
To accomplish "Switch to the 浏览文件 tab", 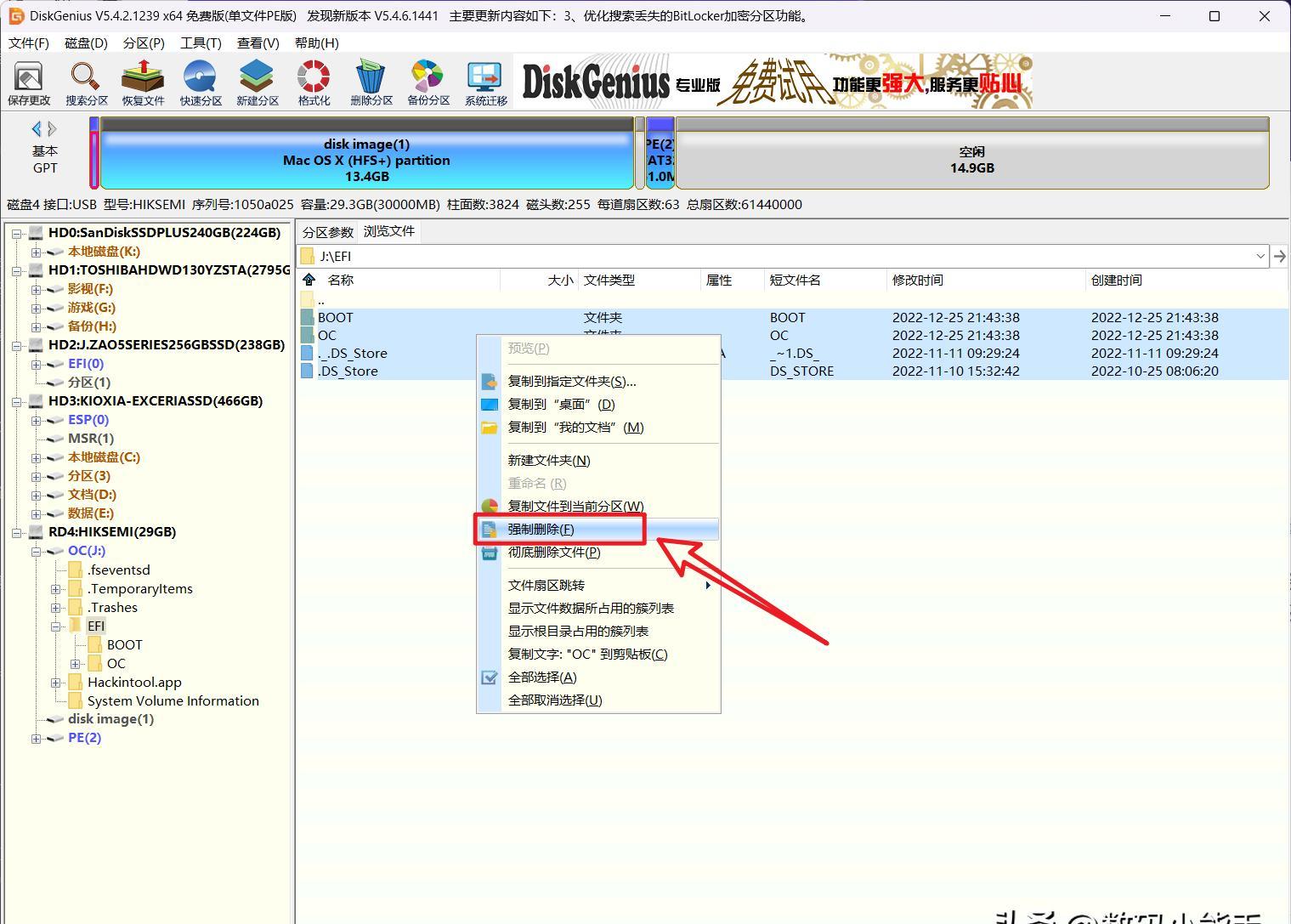I will coord(389,231).
